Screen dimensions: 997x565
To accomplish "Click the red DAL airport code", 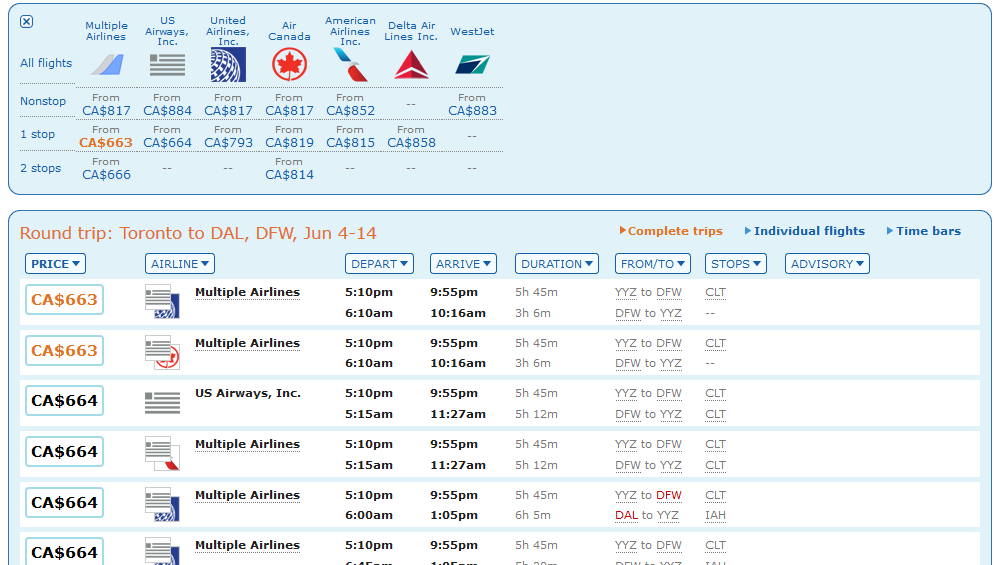I will [x=626, y=515].
